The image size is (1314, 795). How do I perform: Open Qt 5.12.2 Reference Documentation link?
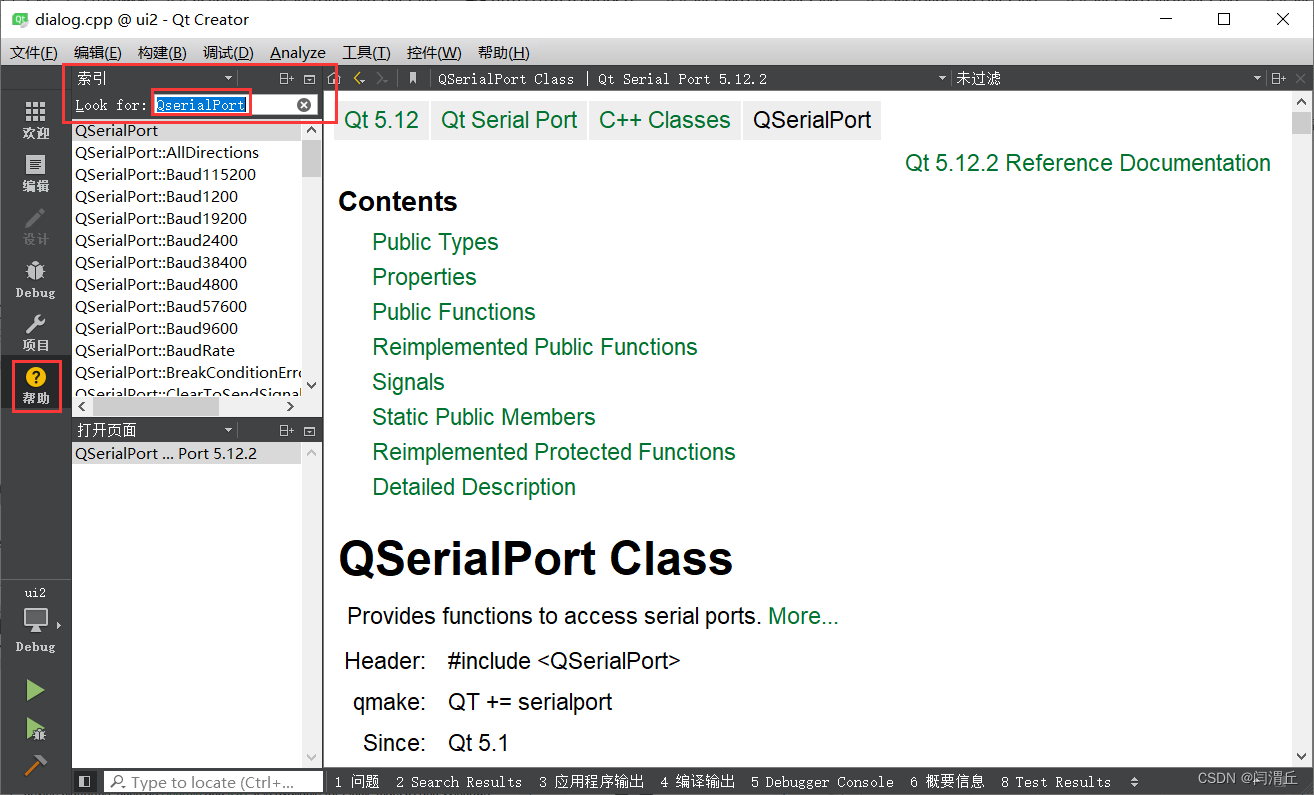1088,163
